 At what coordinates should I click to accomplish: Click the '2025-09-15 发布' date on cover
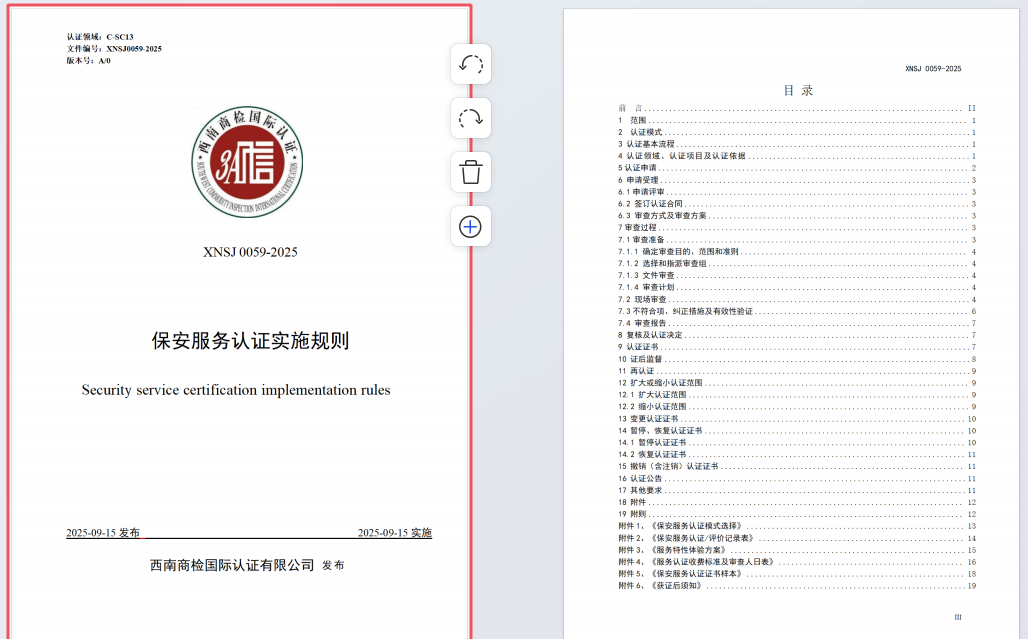pyautogui.click(x=103, y=533)
